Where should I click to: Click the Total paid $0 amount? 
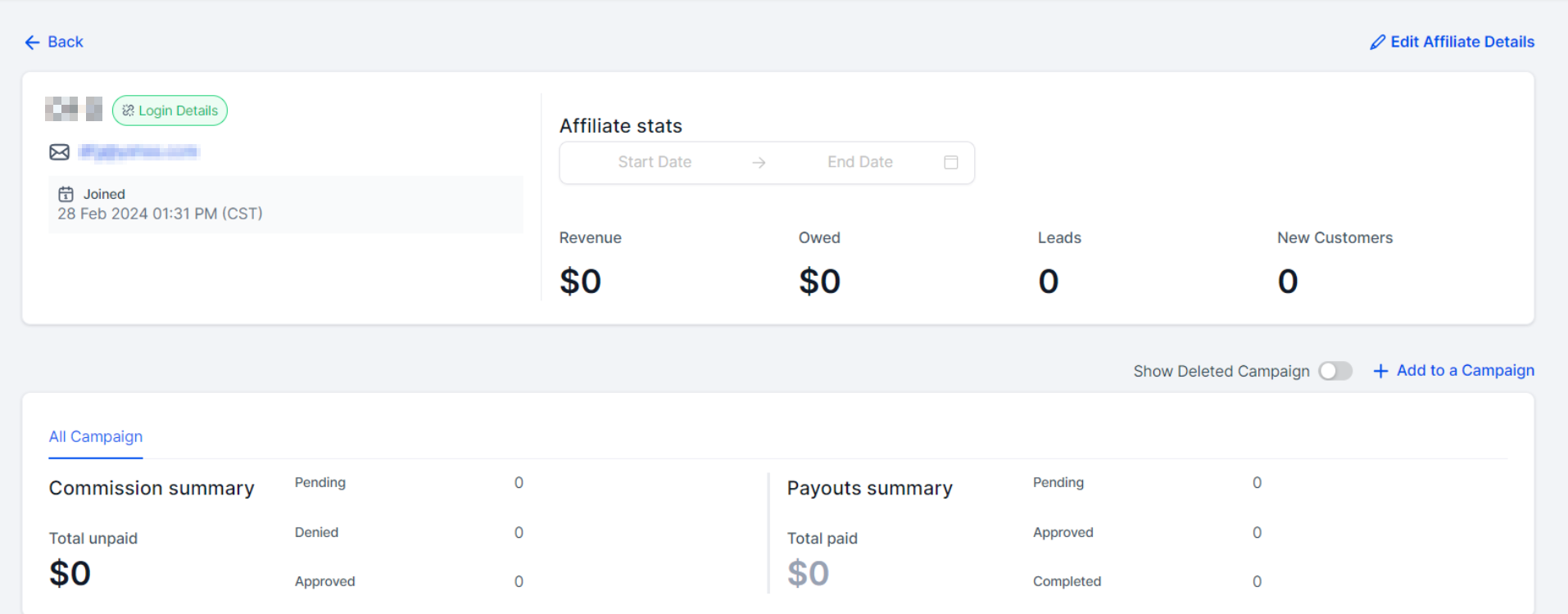[x=808, y=573]
